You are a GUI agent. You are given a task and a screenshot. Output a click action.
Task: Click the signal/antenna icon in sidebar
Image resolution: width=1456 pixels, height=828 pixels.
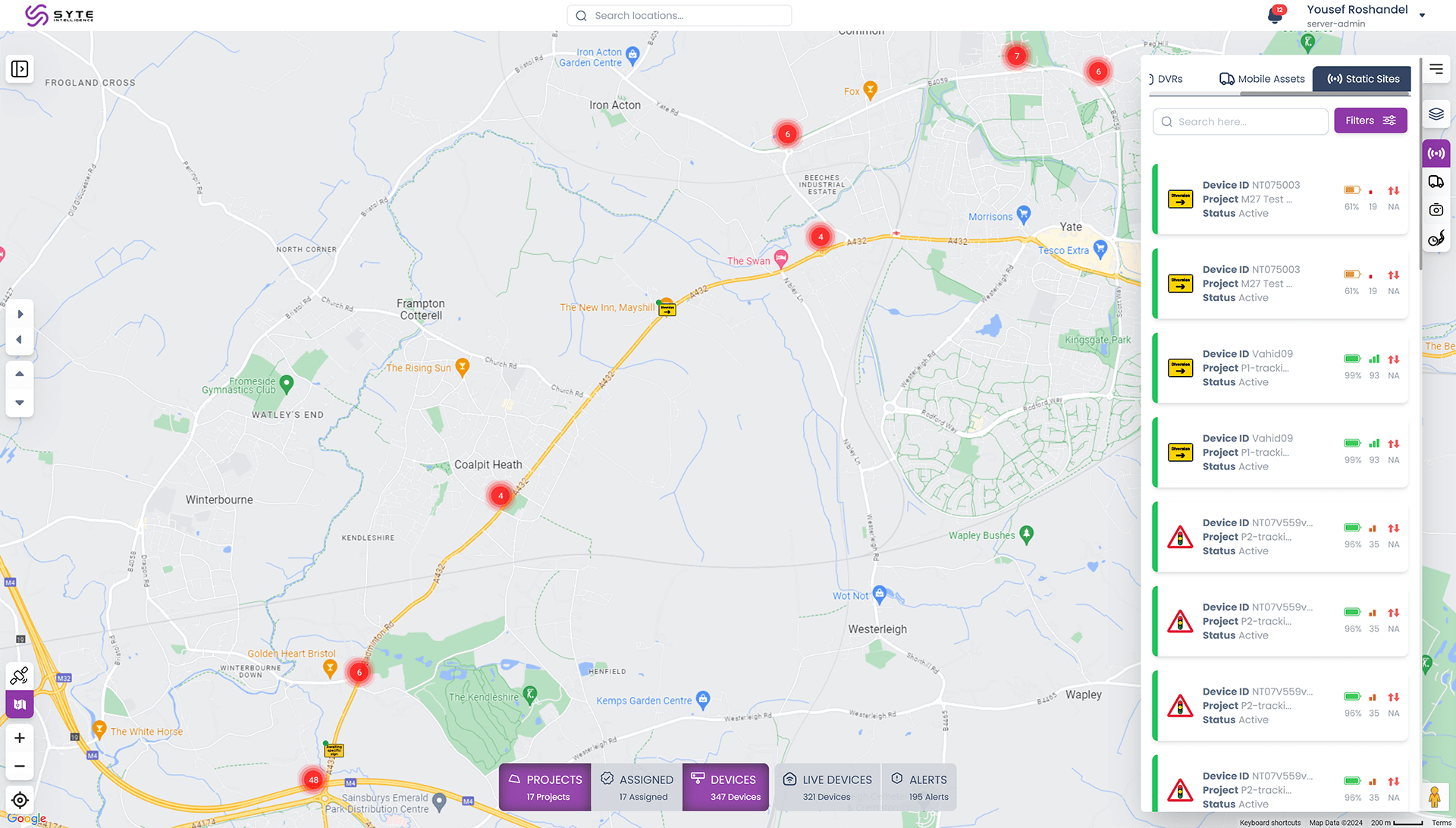[1438, 154]
